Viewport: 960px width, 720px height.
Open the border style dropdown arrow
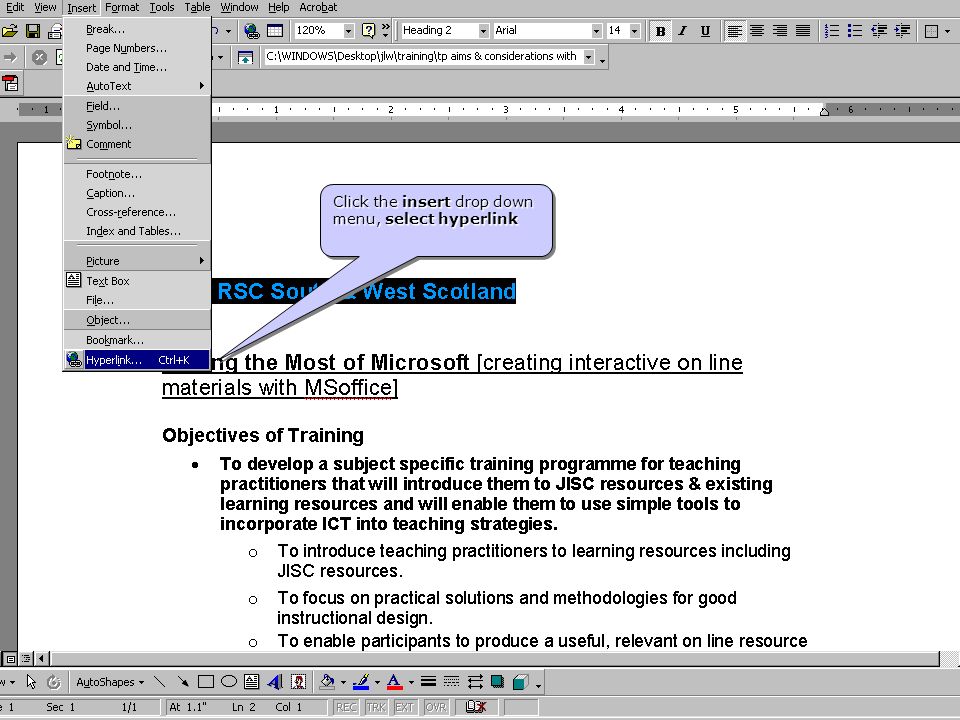tap(948, 31)
